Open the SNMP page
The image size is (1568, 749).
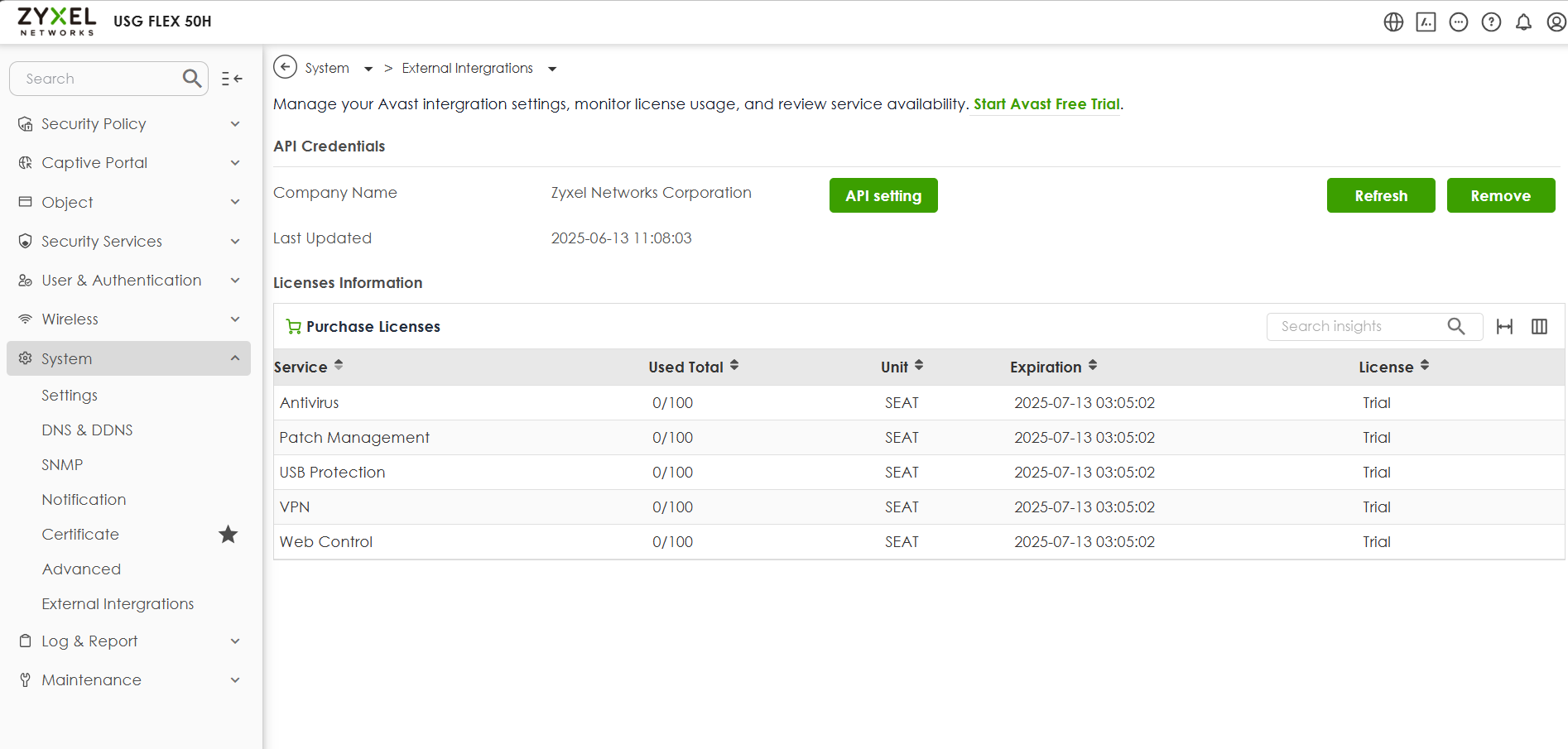click(62, 465)
